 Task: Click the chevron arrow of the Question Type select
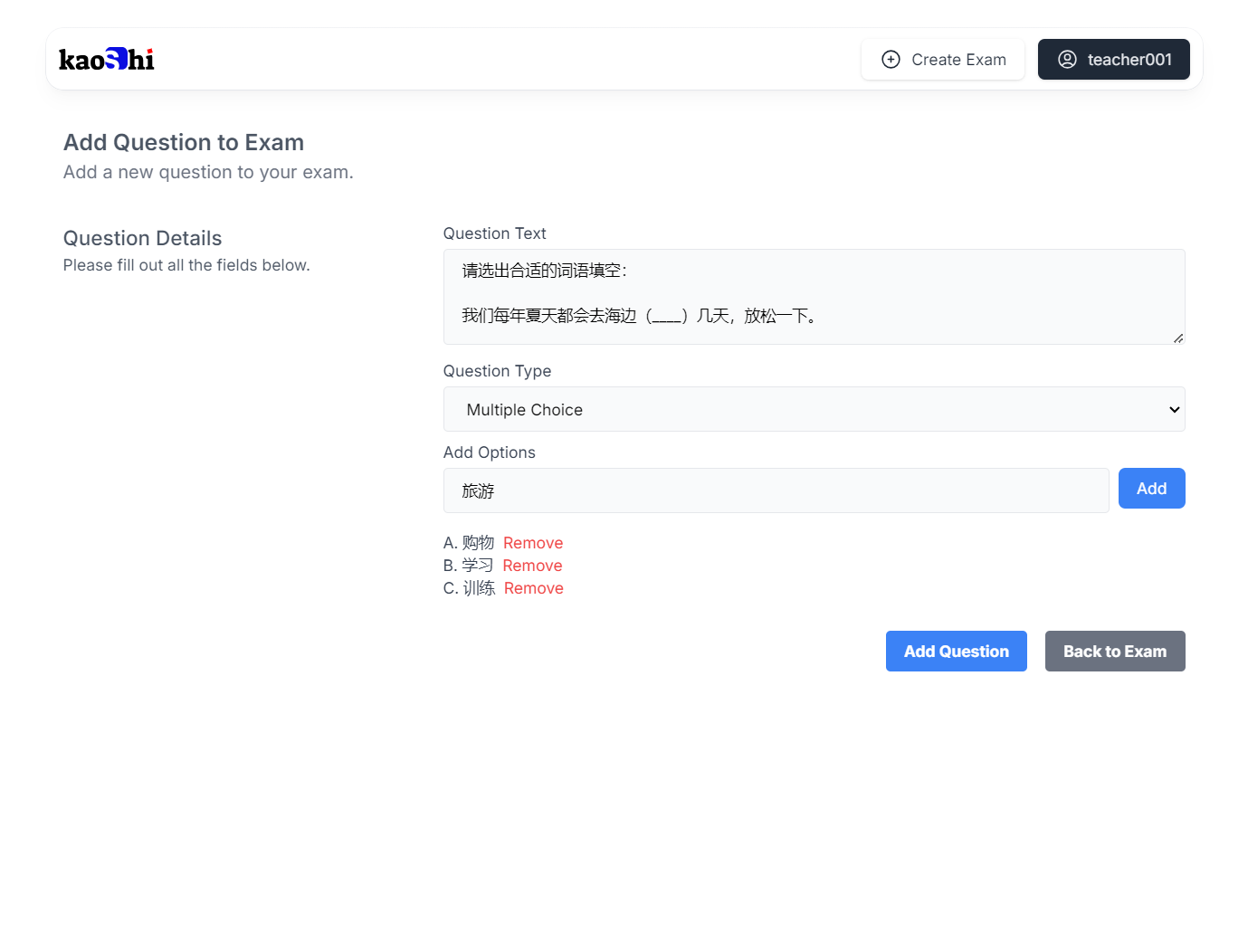[x=1174, y=410]
